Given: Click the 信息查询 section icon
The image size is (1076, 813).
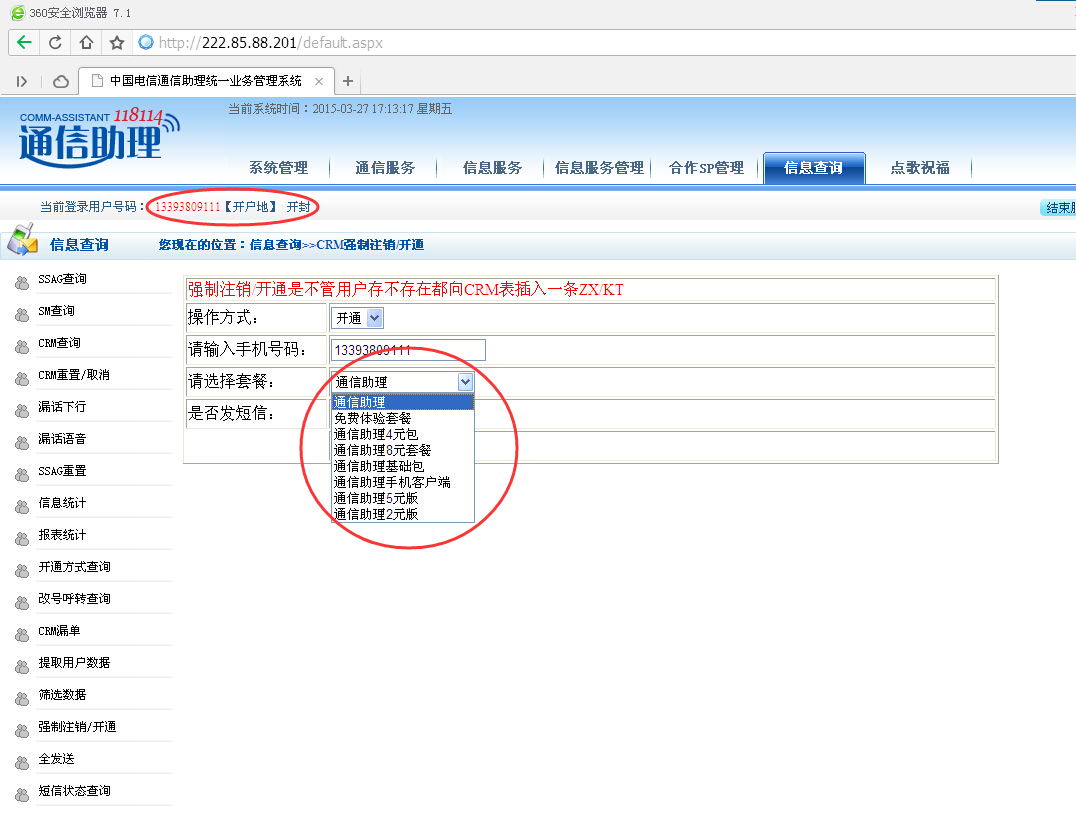Looking at the screenshot, I should [x=23, y=240].
